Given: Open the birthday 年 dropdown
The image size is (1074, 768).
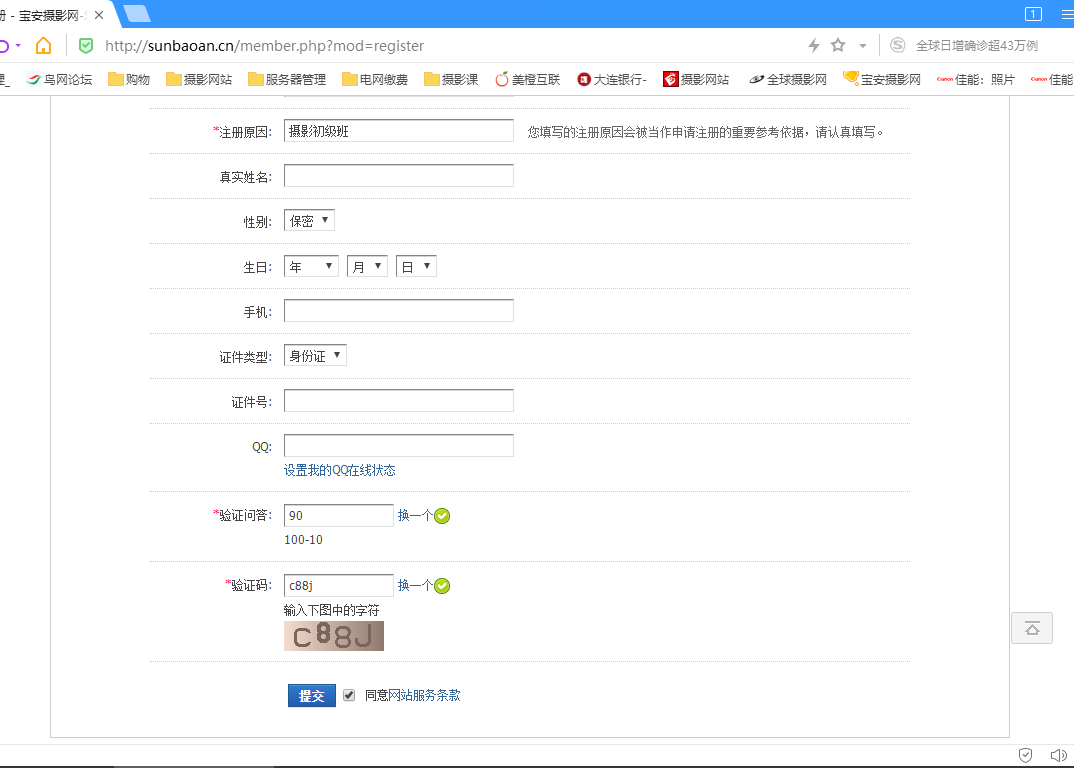Looking at the screenshot, I should [311, 267].
